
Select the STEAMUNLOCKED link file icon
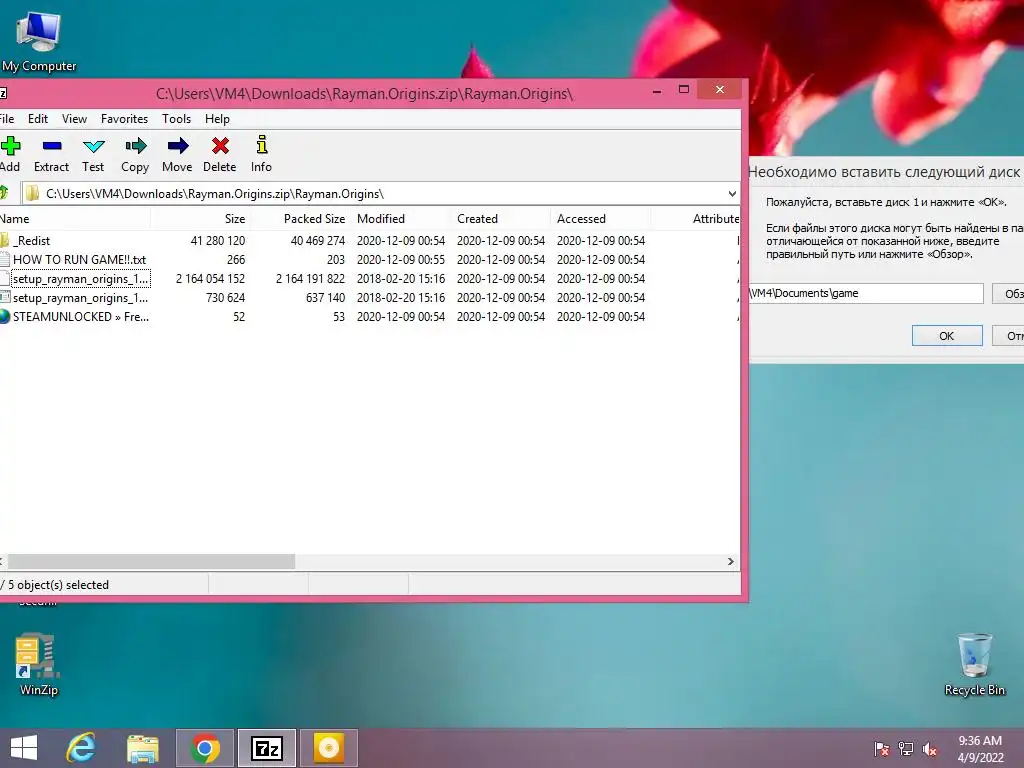(x=5, y=317)
